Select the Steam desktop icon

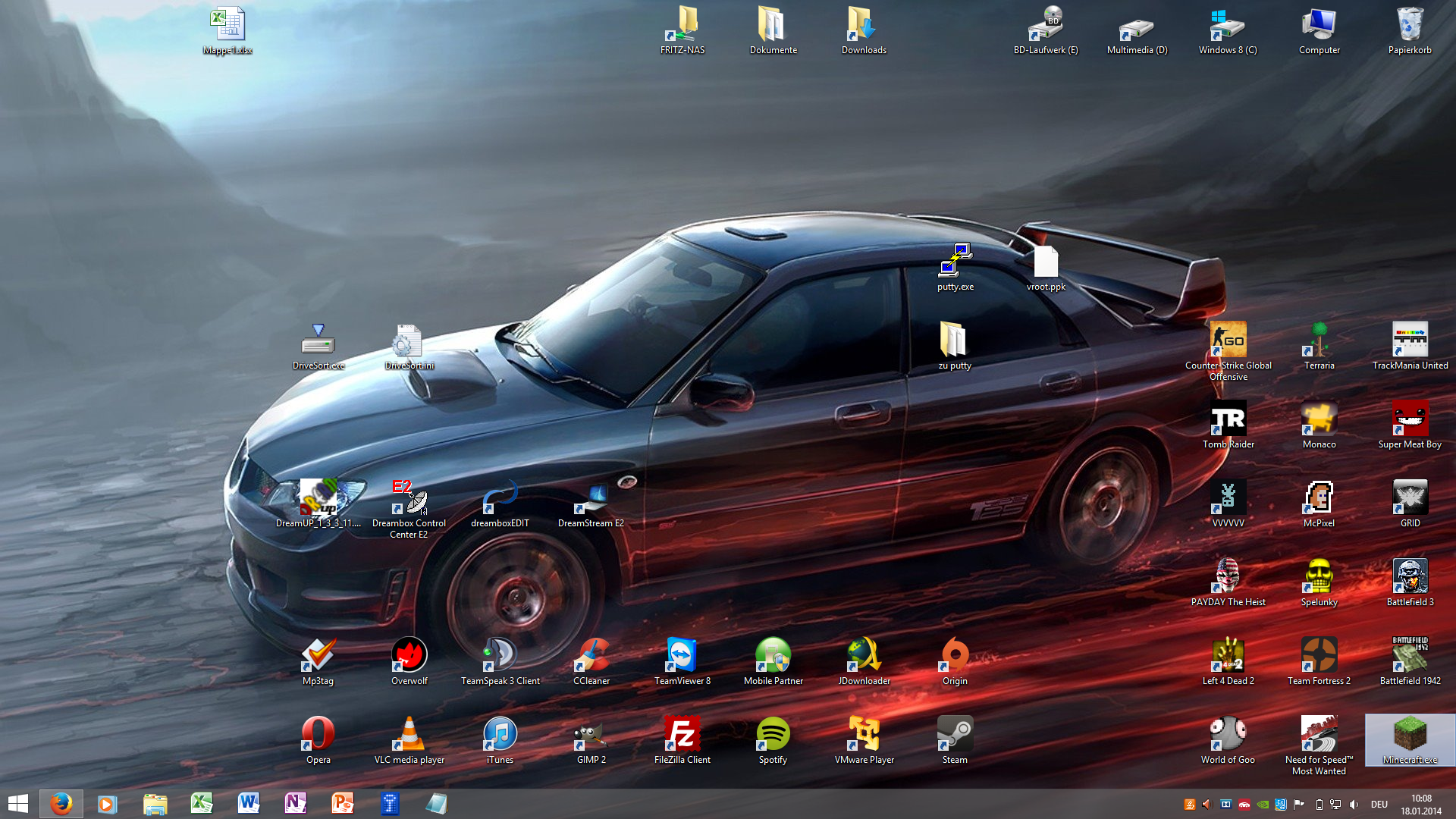click(x=955, y=734)
